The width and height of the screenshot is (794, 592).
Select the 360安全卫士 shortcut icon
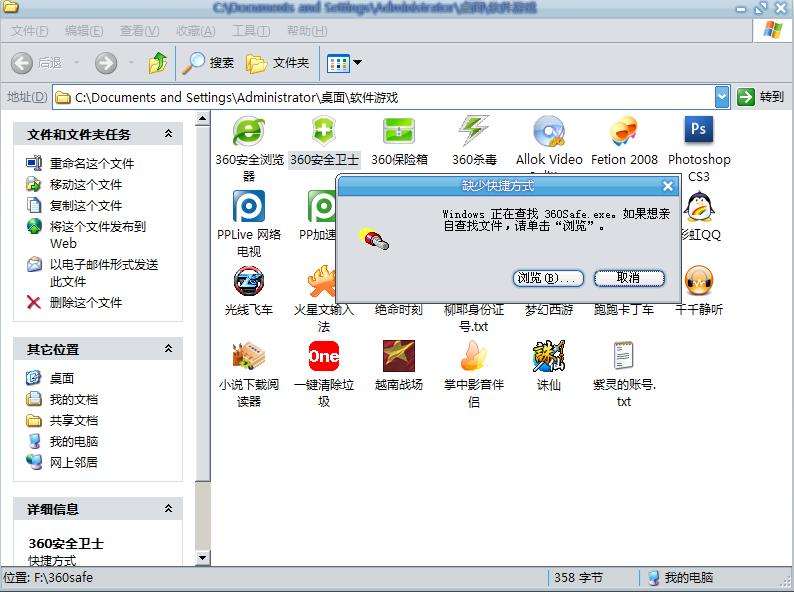click(x=324, y=131)
